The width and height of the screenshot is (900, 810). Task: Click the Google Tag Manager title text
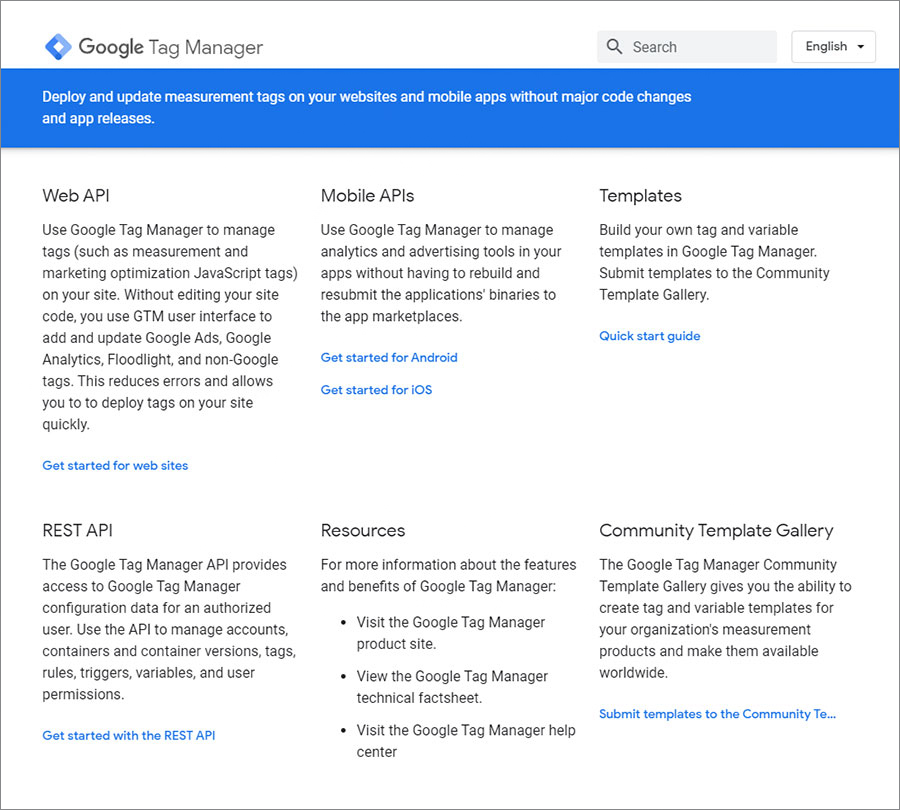click(170, 47)
